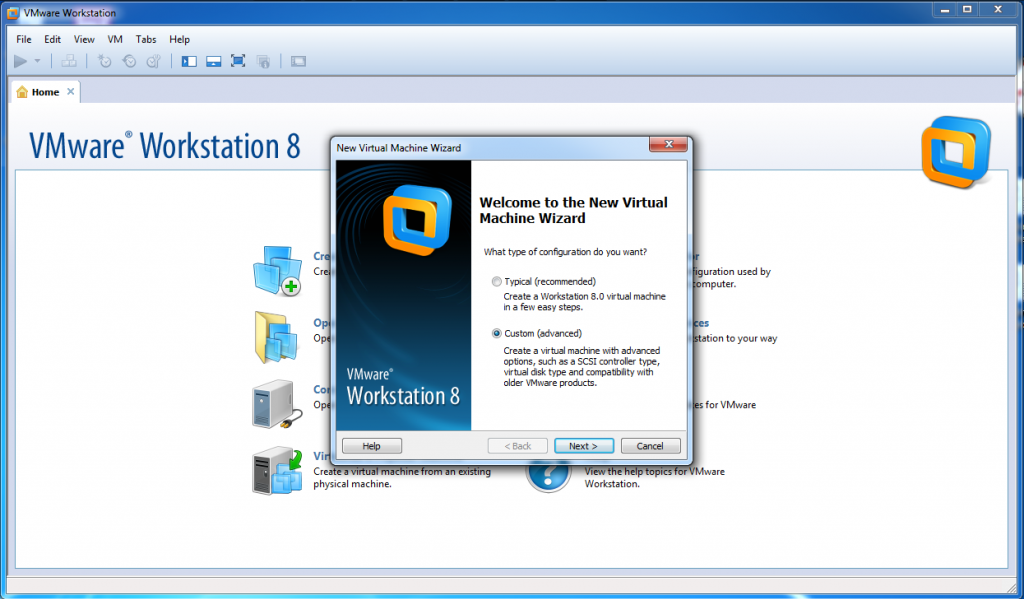Click the console view toolbar icon
Viewport: 1024px width, 599px height.
click(x=298, y=61)
